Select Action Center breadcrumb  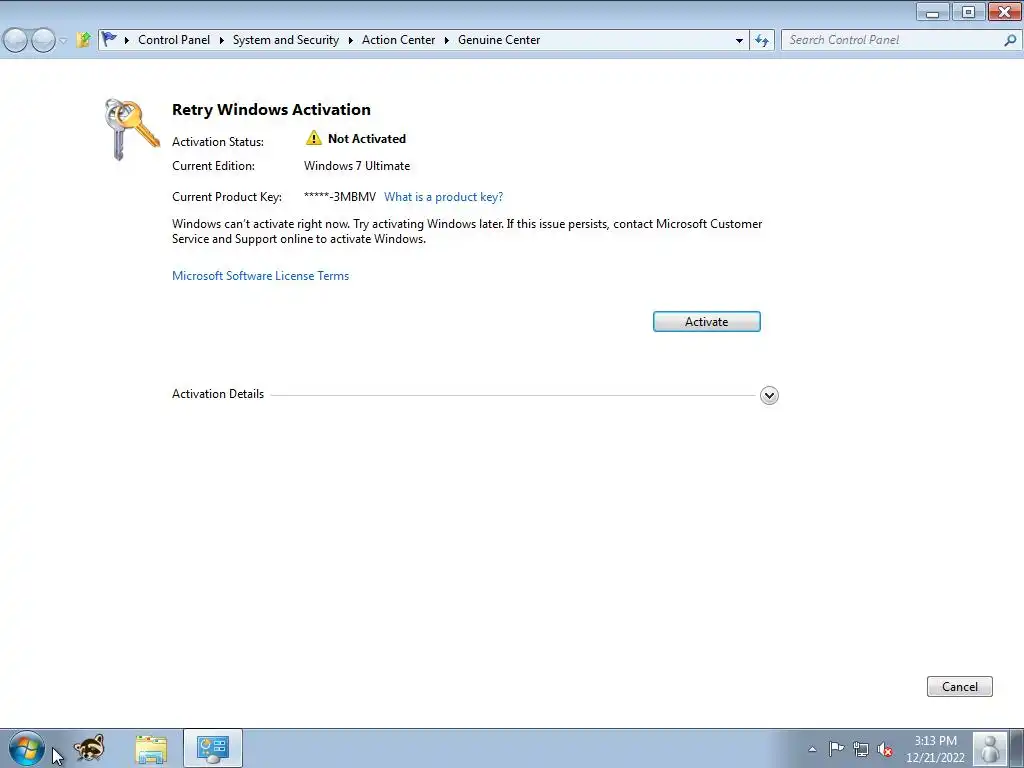pos(398,40)
